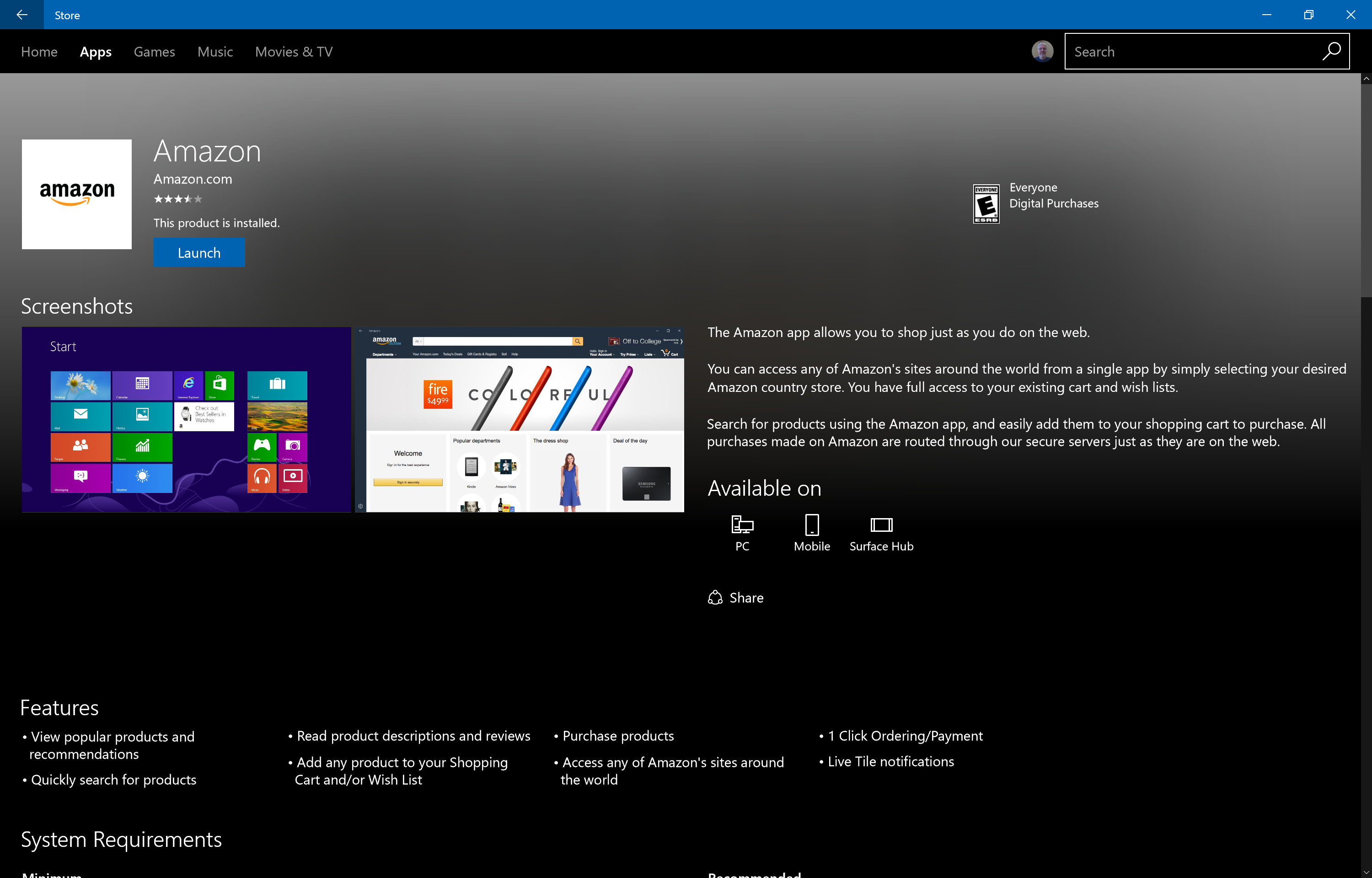Open the Amazon storefront screenshot thumbnail
The image size is (1372, 878).
519,419
